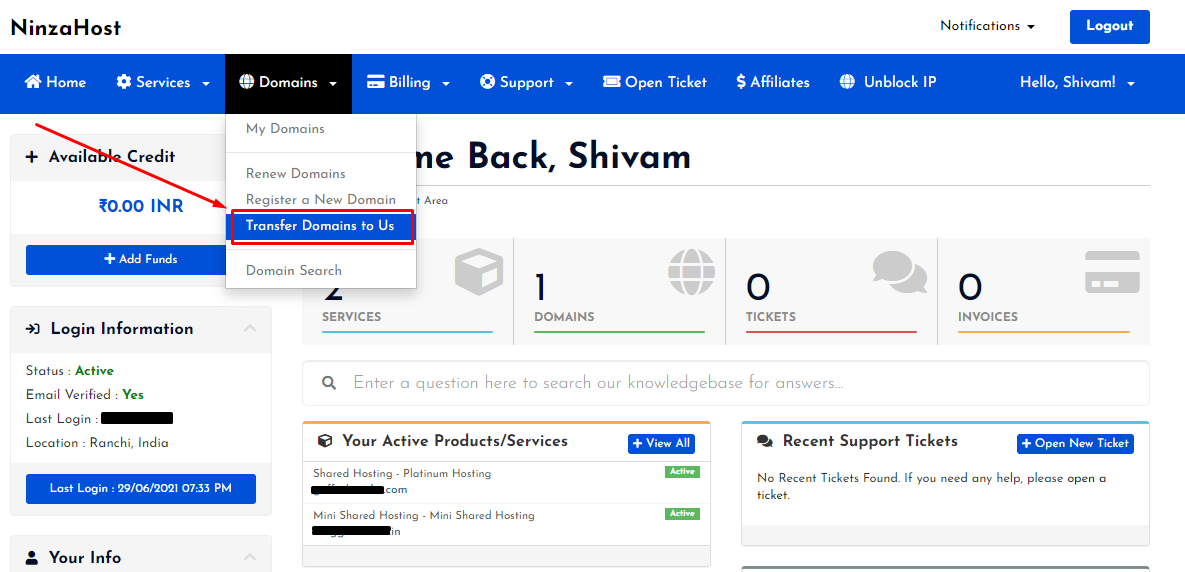Open the Tickets stat tile
This screenshot has width=1185, height=572.
pos(831,291)
